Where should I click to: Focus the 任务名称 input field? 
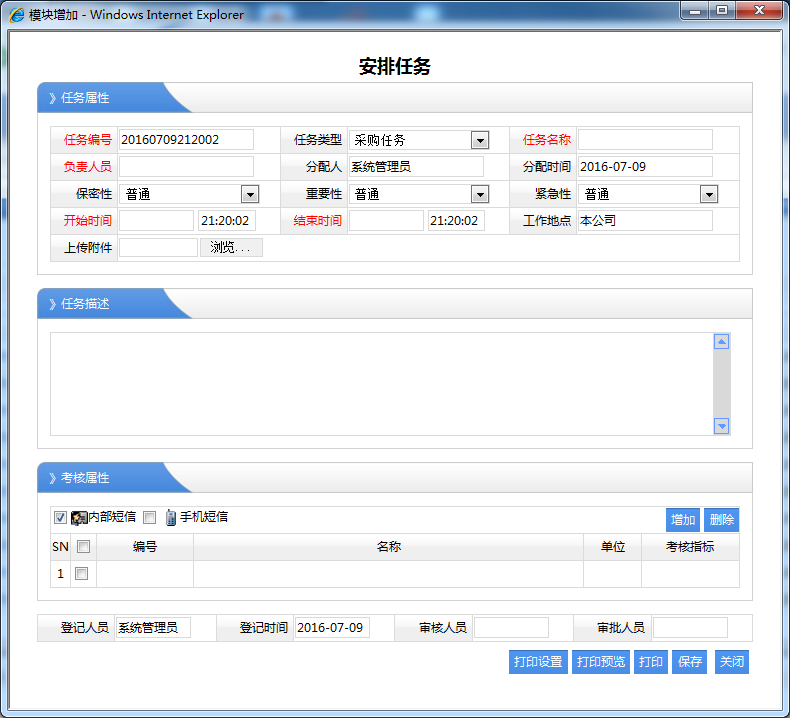pyautogui.click(x=645, y=140)
